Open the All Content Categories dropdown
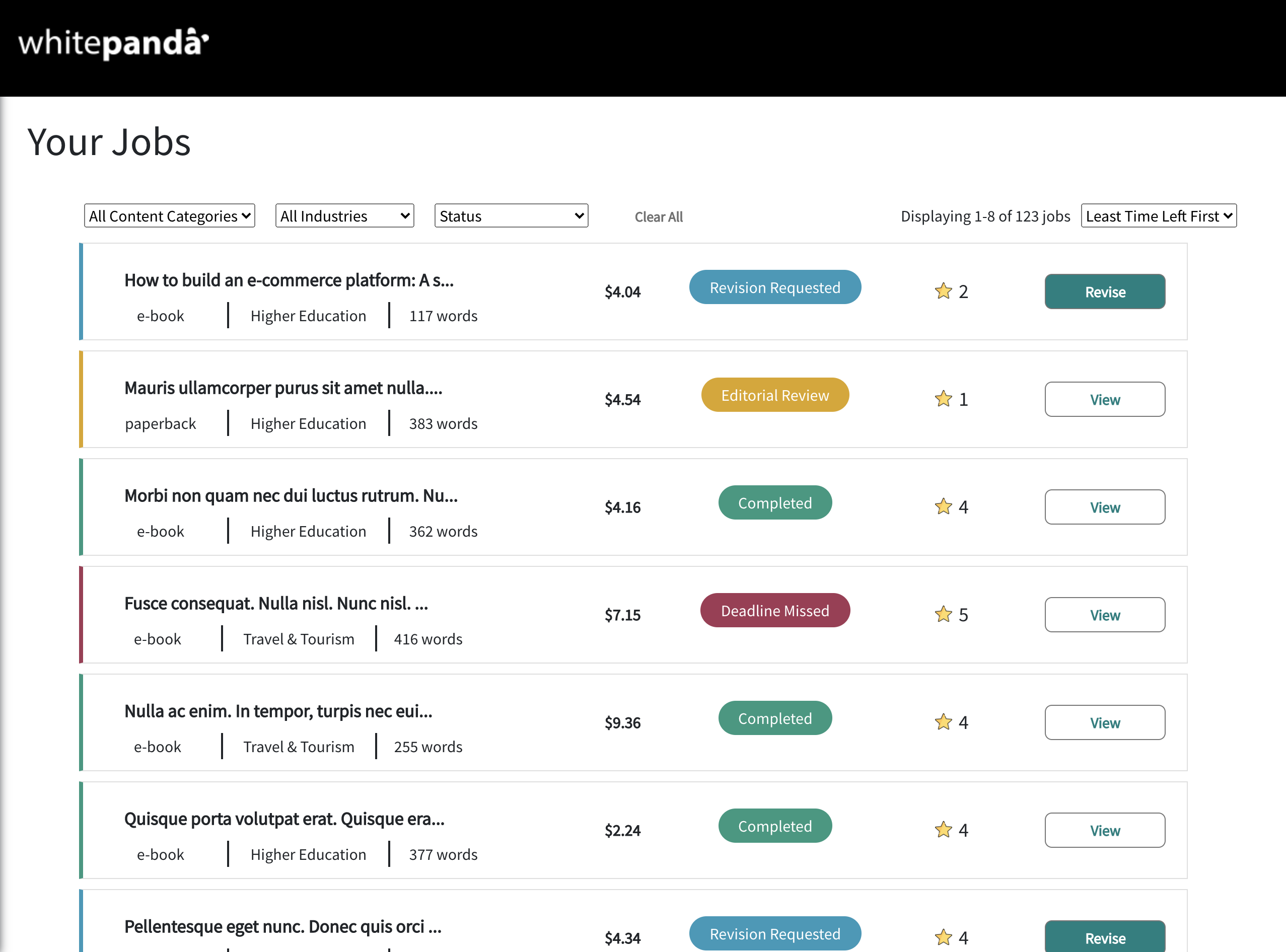 click(x=170, y=216)
